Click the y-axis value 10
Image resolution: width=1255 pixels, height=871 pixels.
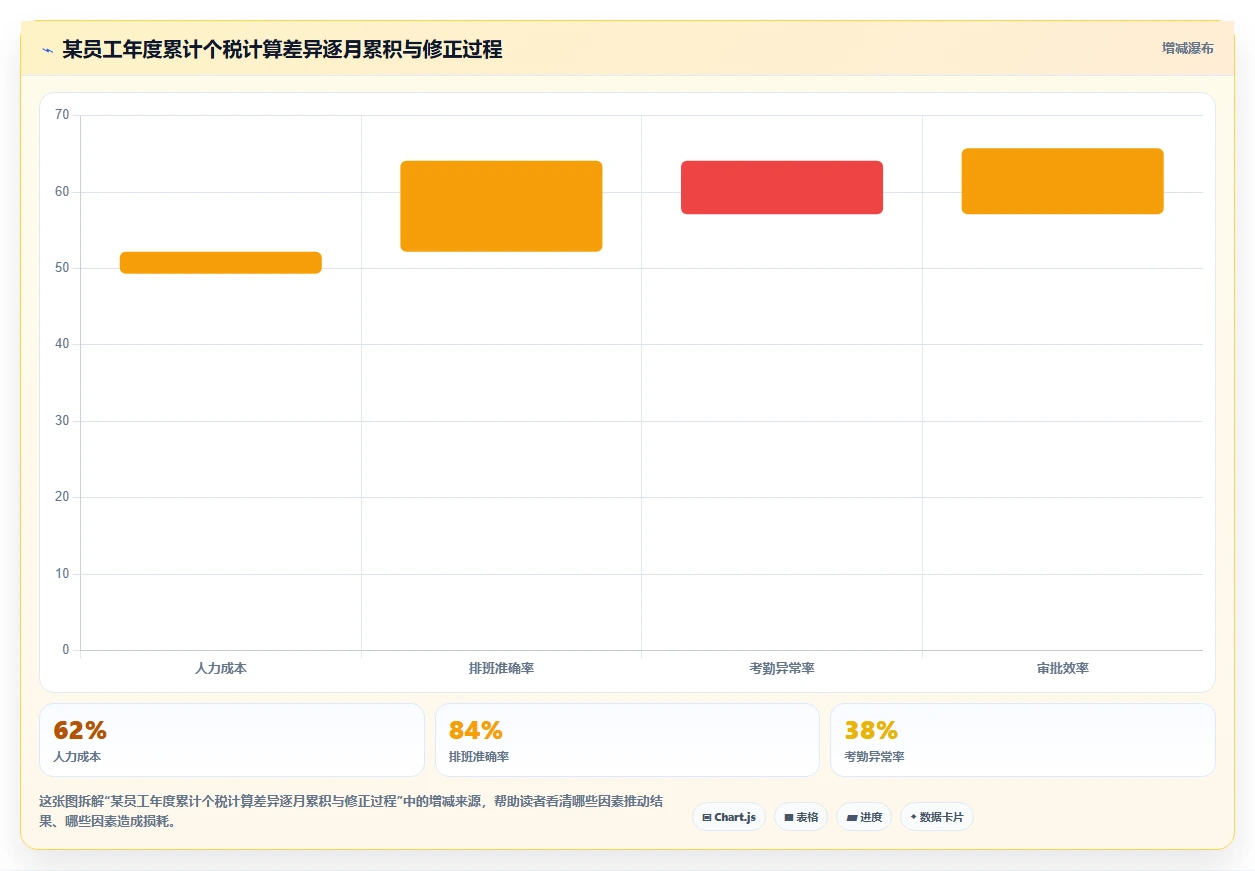pos(62,574)
